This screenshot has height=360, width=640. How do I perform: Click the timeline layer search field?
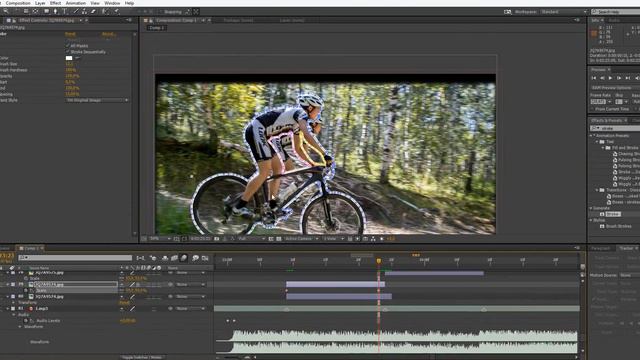(x=75, y=258)
